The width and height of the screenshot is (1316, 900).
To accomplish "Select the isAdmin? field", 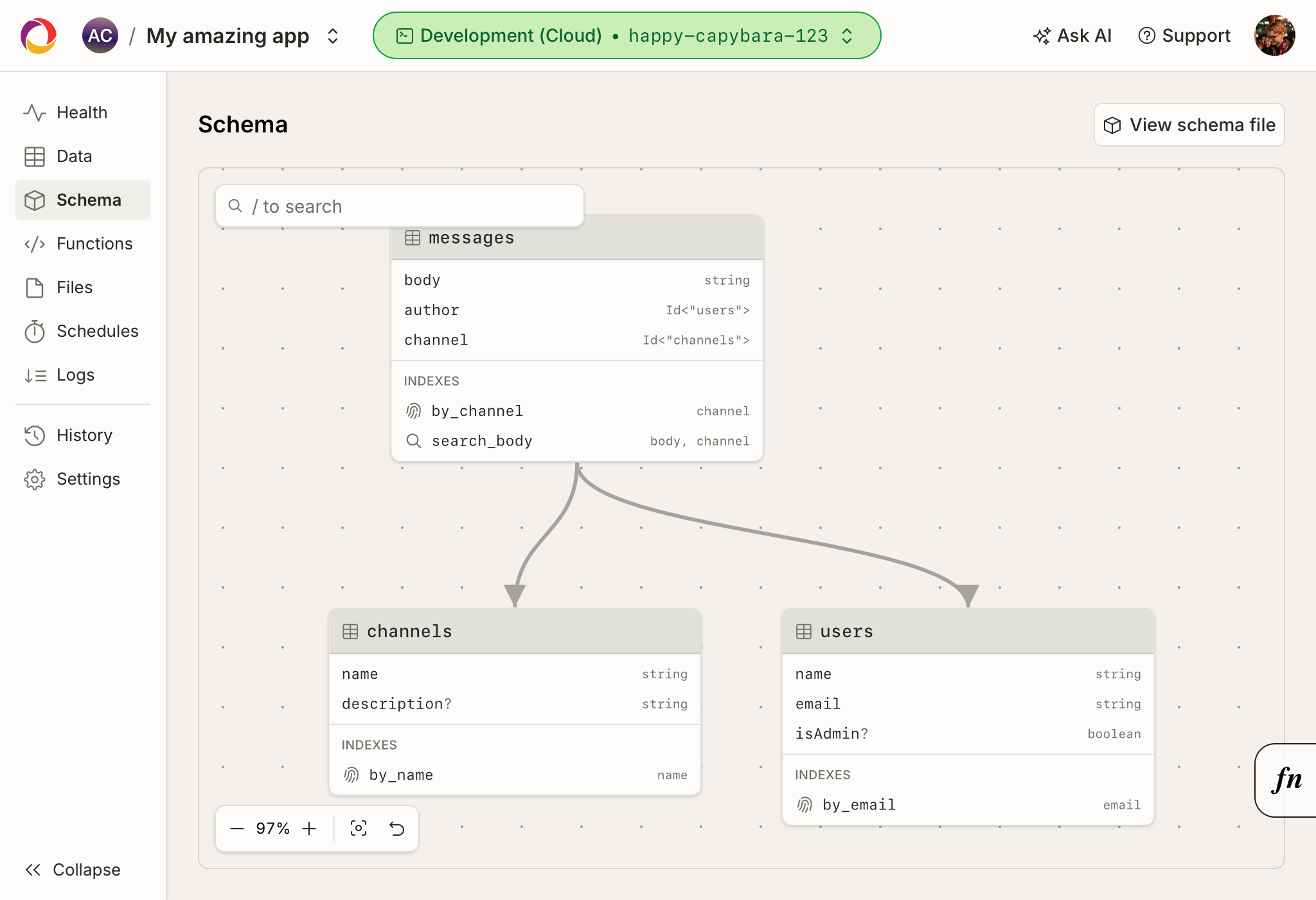I will coord(968,734).
